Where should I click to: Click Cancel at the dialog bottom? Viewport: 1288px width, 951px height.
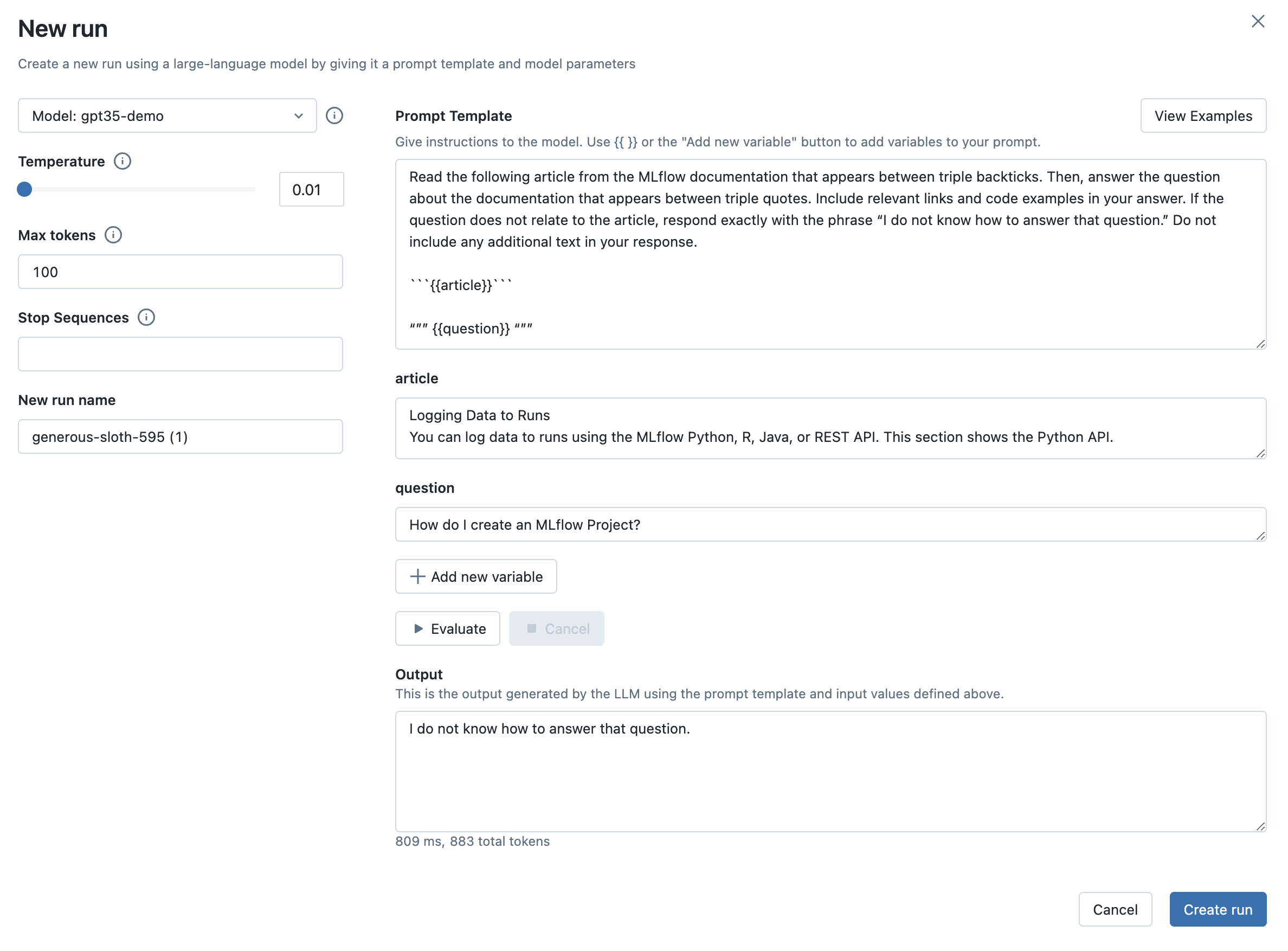pyautogui.click(x=1115, y=910)
